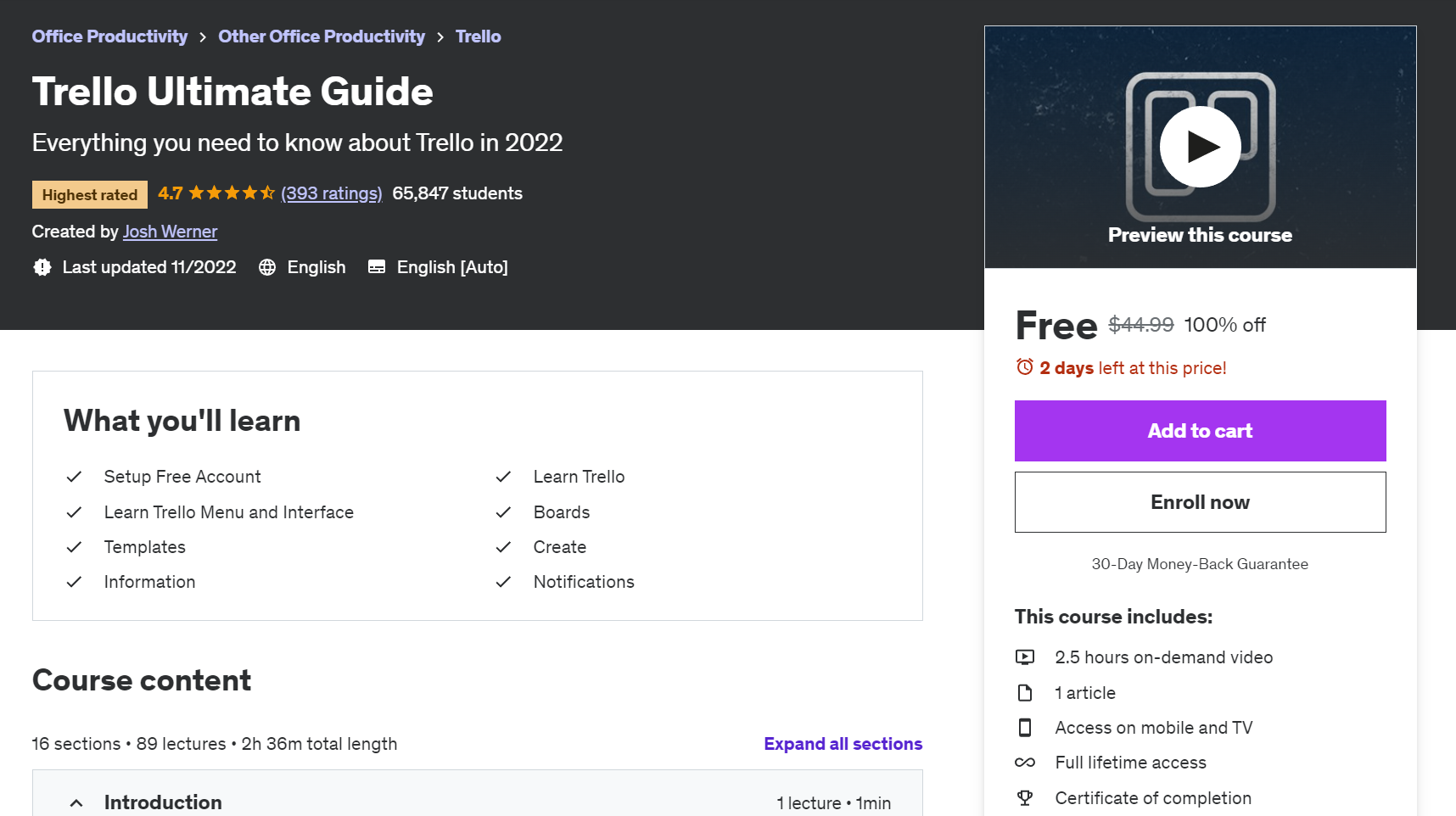
Task: Open the 393 ratings link
Action: (331, 193)
